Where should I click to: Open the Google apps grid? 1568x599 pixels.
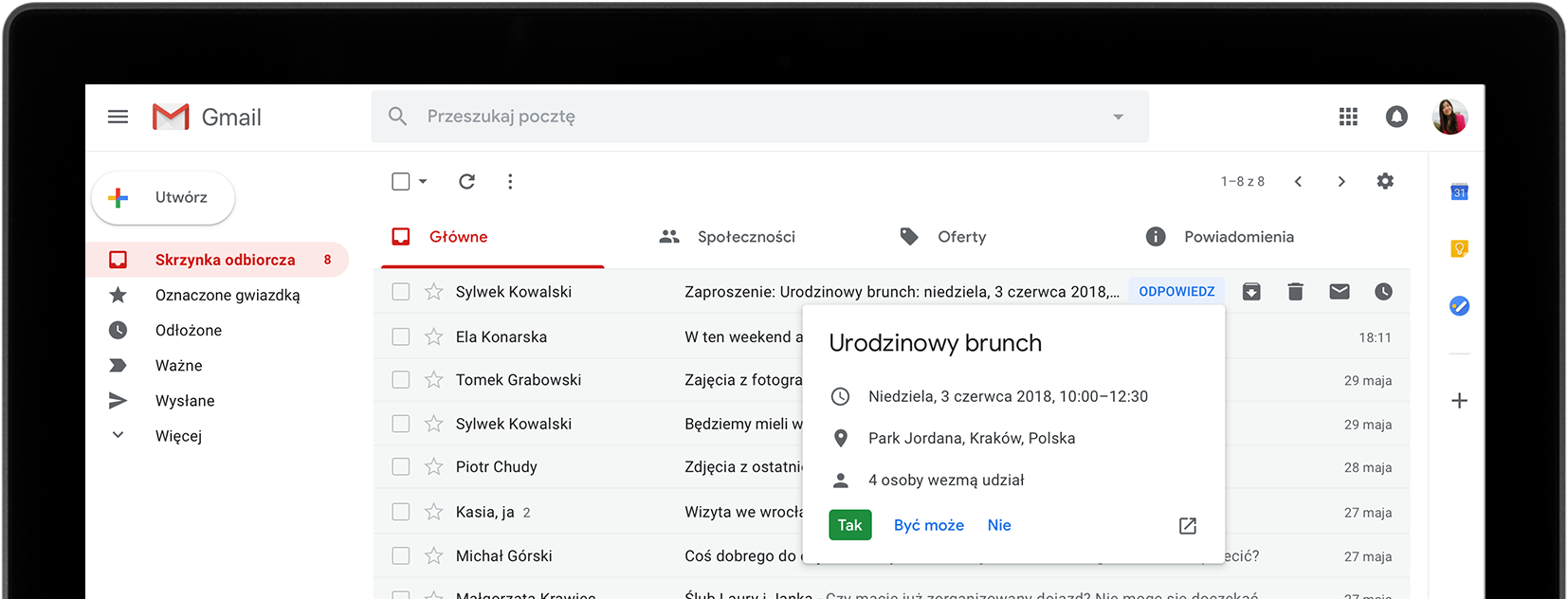[1348, 117]
